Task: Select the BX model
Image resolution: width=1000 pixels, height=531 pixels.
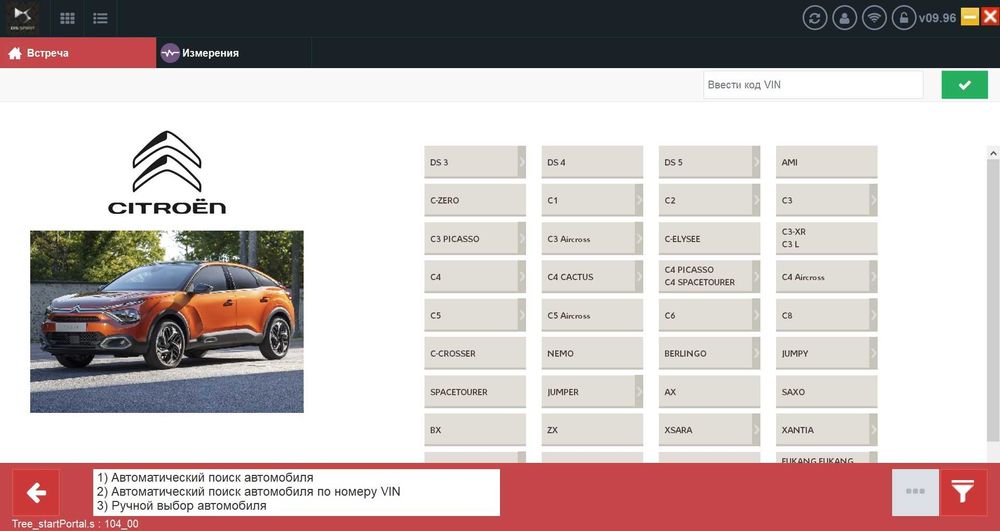Action: coord(475,430)
